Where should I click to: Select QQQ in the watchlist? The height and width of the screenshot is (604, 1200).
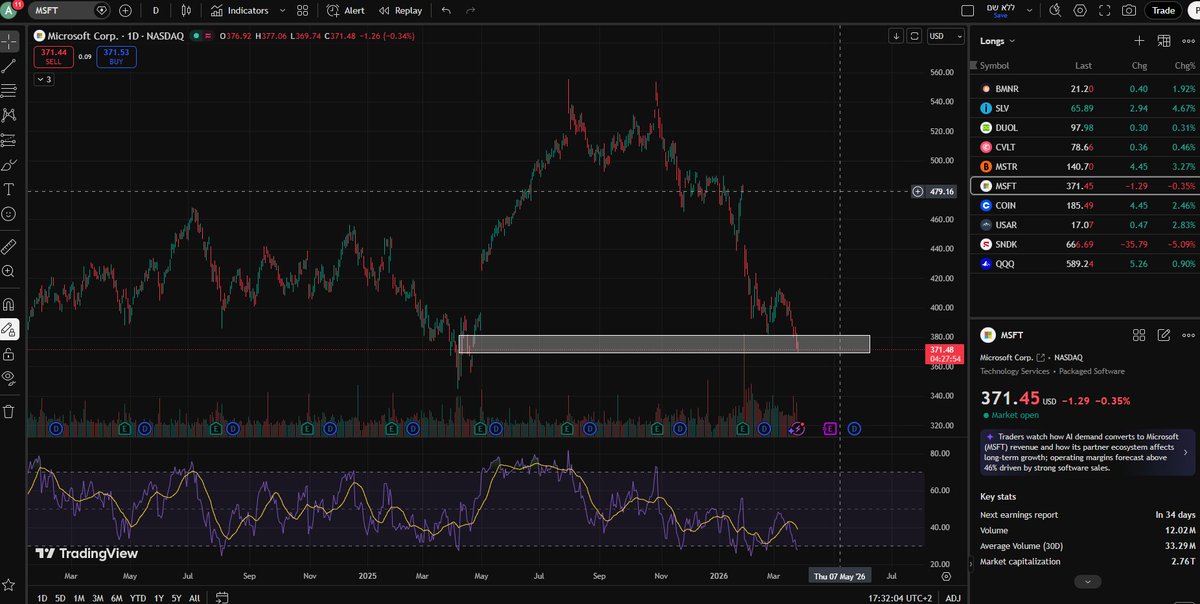pos(1084,263)
